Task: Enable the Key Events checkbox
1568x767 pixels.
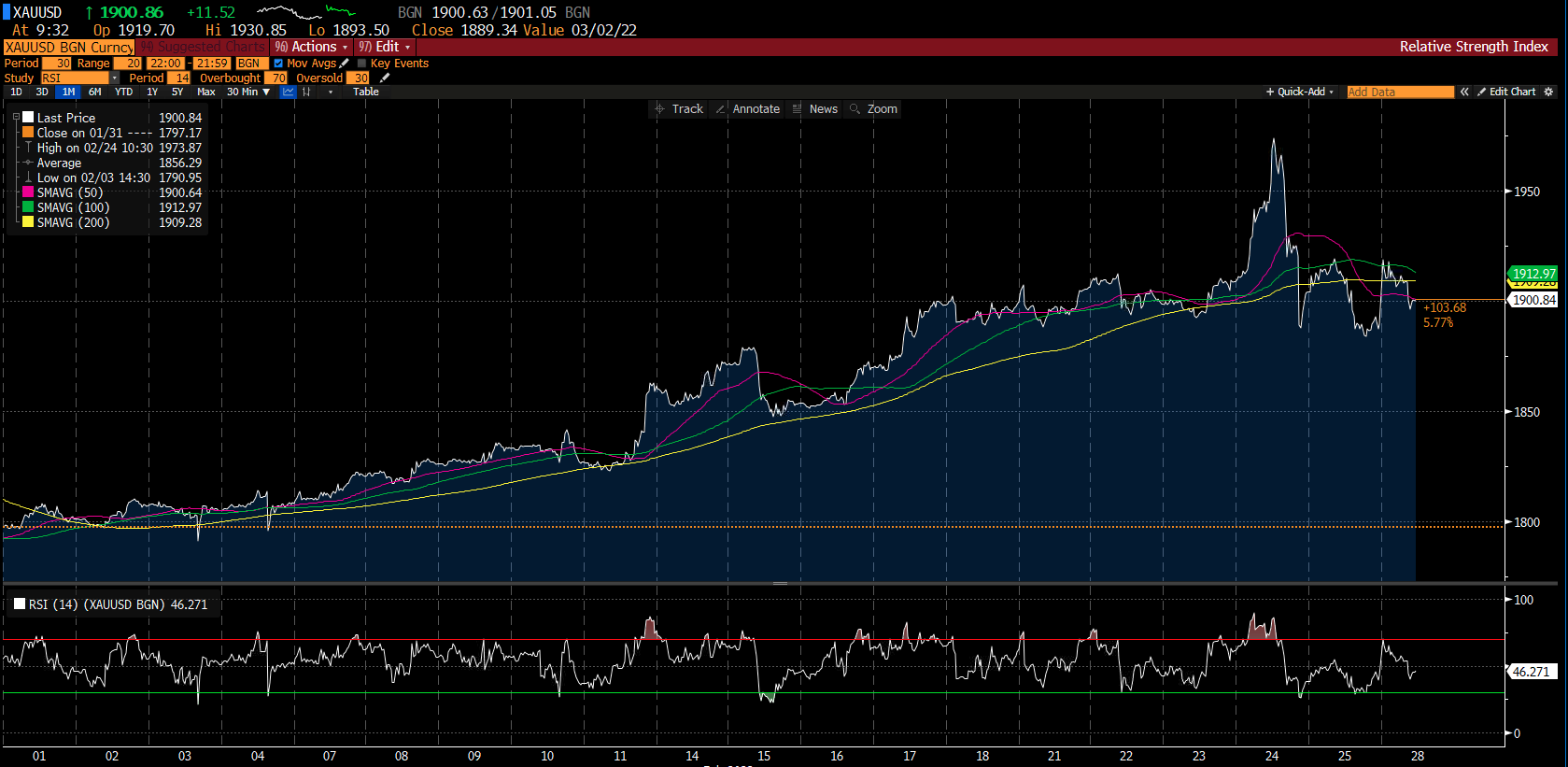Action: pos(362,64)
